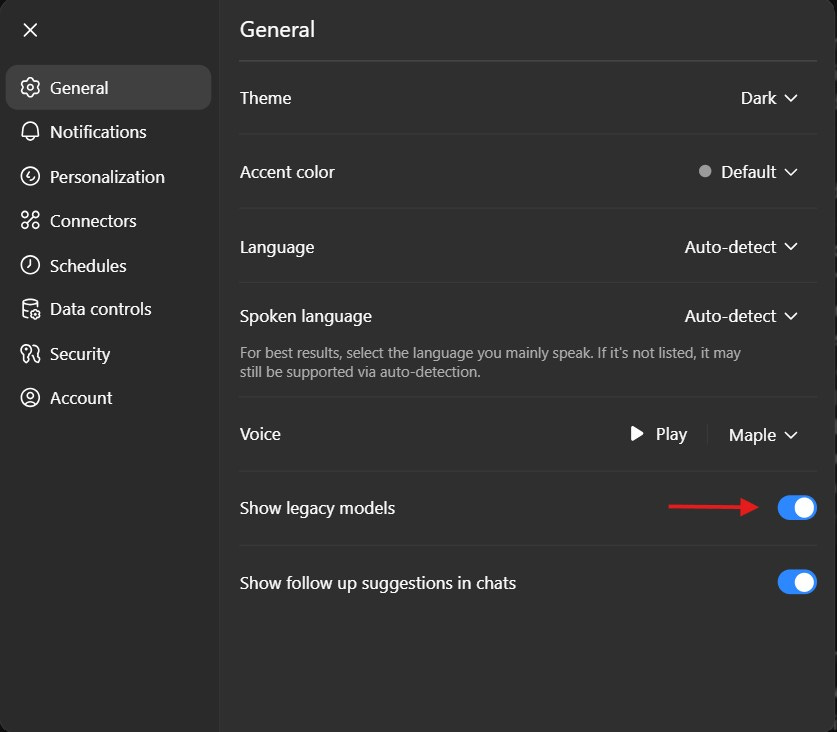The image size is (837, 732).
Task: Select the Data controls database icon
Action: click(x=29, y=309)
